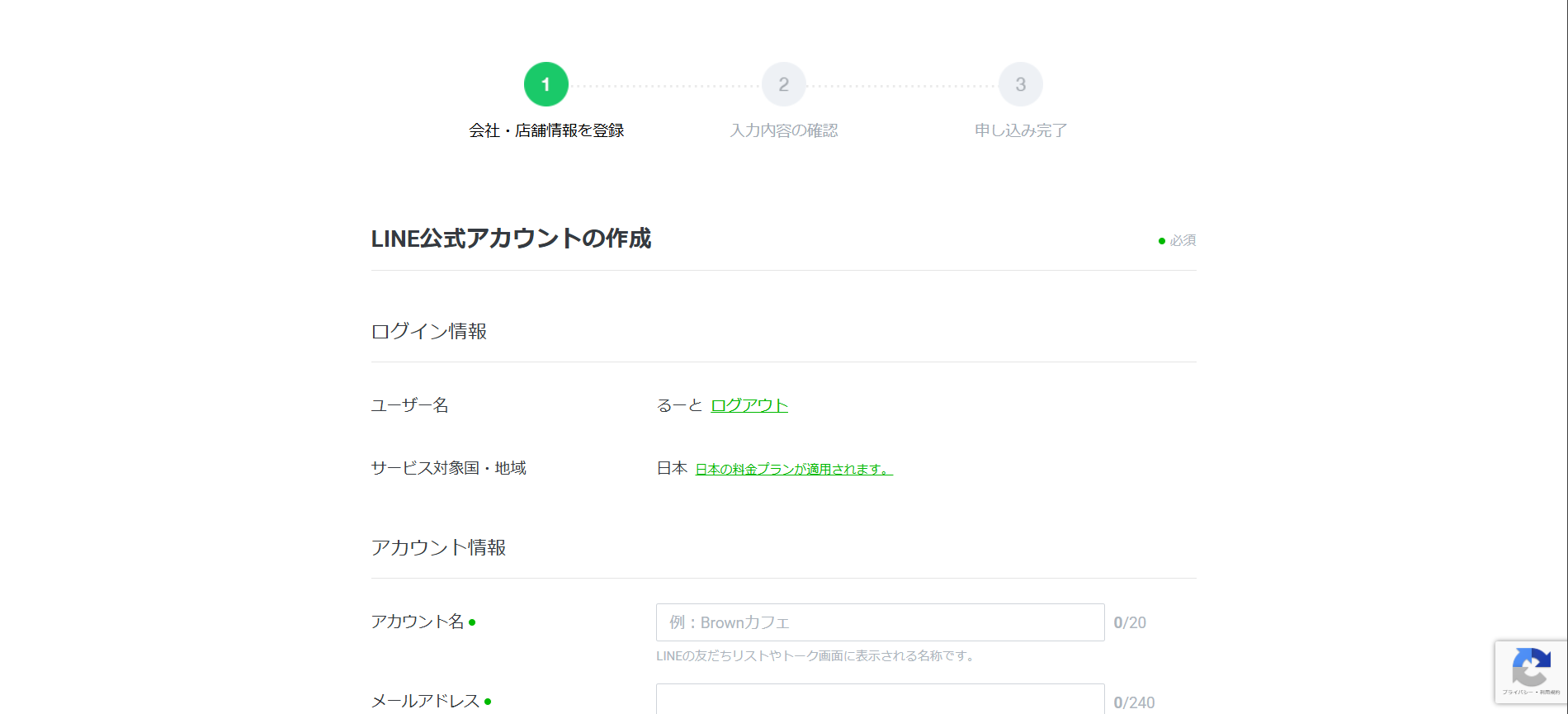Click the メールアドレス field label
Viewport: 1568px width, 714px height.
coord(425,701)
